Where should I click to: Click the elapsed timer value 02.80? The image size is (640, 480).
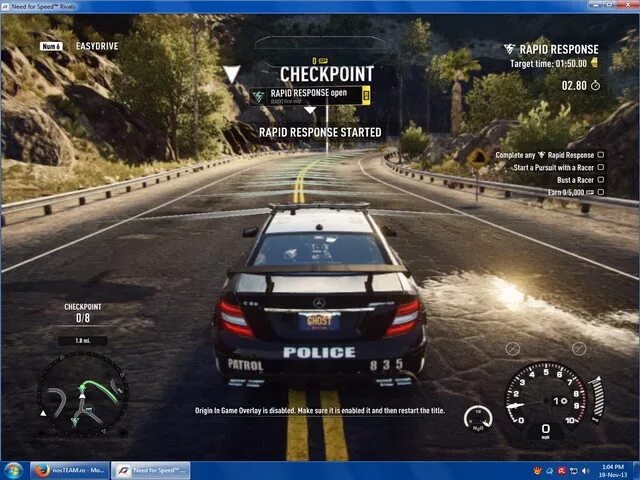click(574, 86)
